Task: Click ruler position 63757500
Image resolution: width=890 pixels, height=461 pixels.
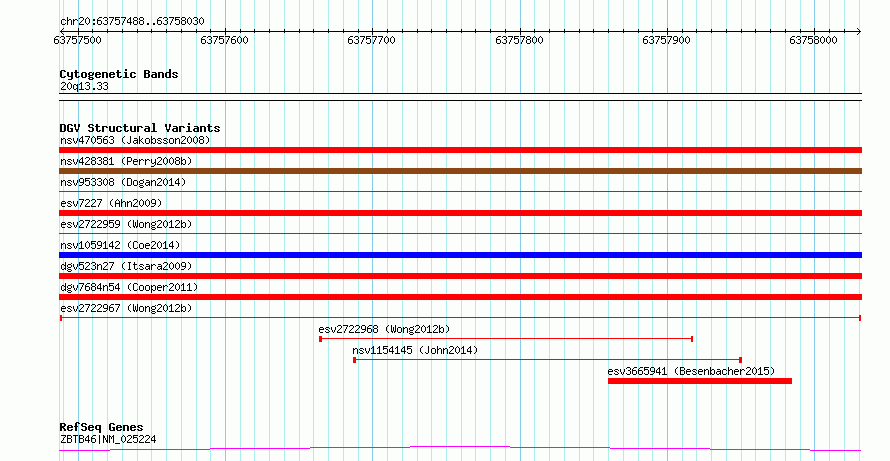Action: (x=78, y=40)
